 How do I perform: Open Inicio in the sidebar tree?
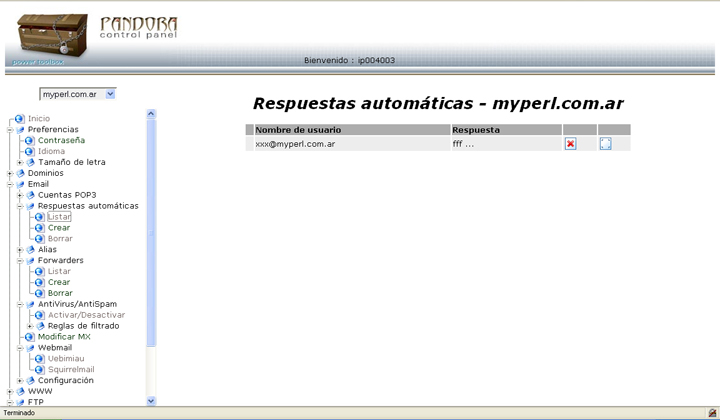coord(38,118)
